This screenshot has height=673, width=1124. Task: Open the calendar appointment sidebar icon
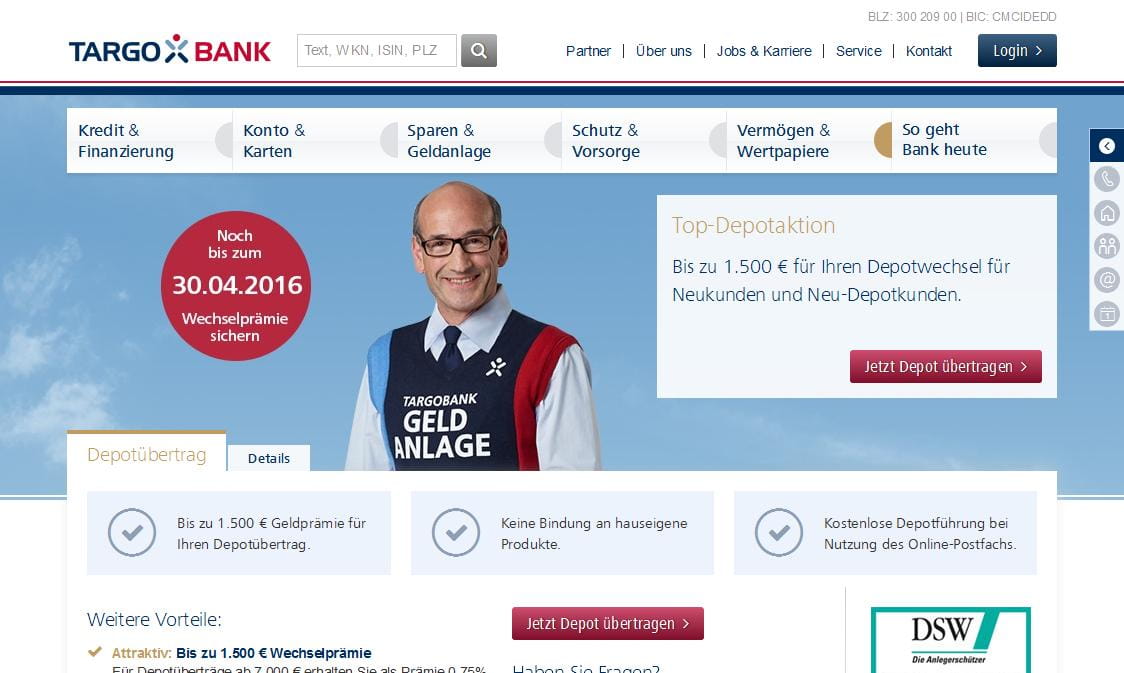(1107, 313)
